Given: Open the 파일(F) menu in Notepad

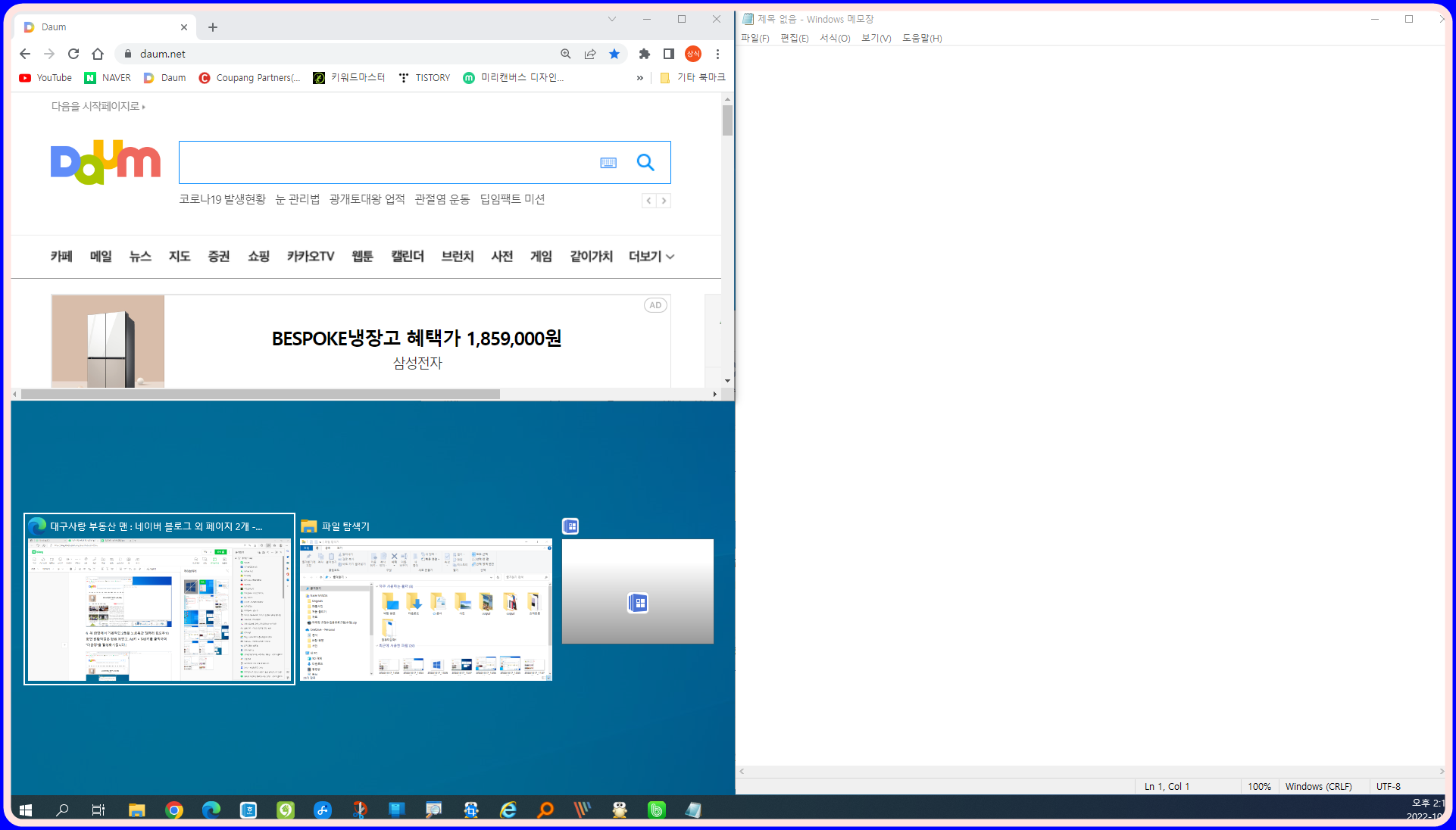Looking at the screenshot, I should point(755,39).
